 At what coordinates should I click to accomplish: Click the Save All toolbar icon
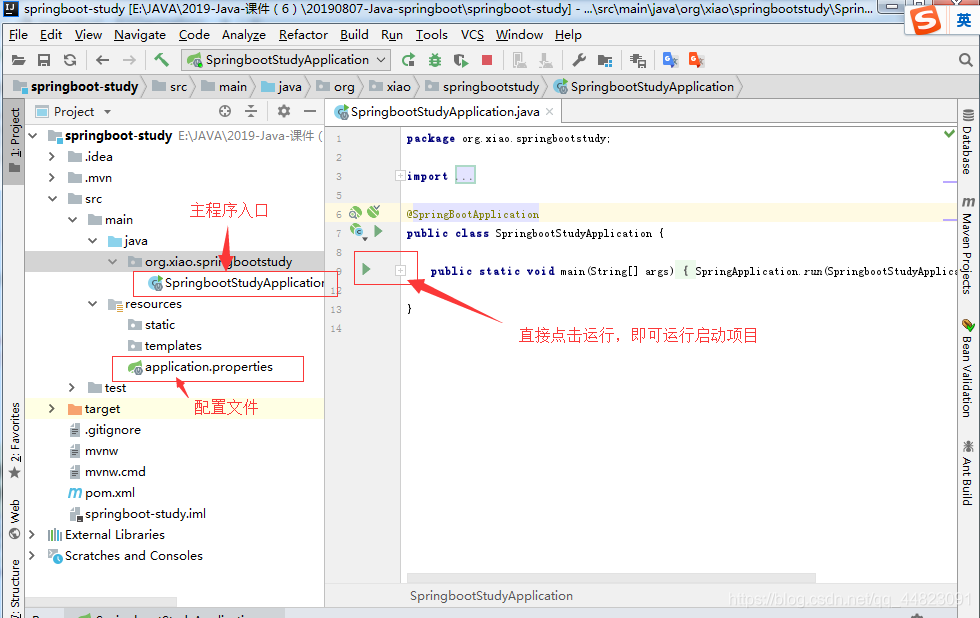pyautogui.click(x=44, y=60)
